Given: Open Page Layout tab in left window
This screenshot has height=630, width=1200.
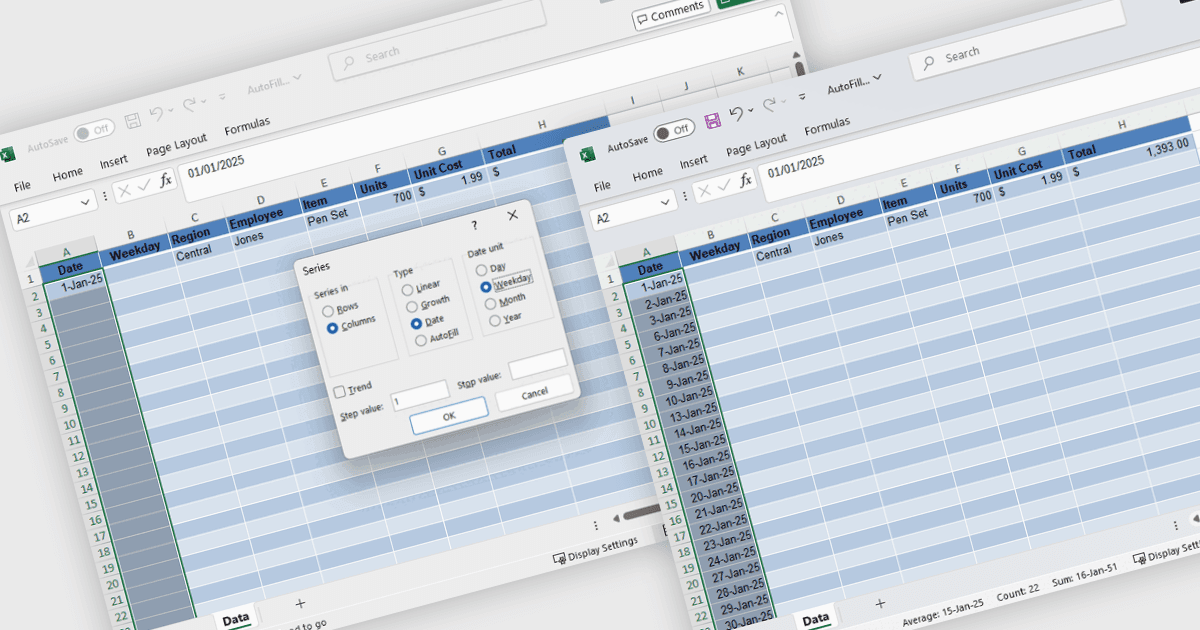Looking at the screenshot, I should pyautogui.click(x=176, y=145).
